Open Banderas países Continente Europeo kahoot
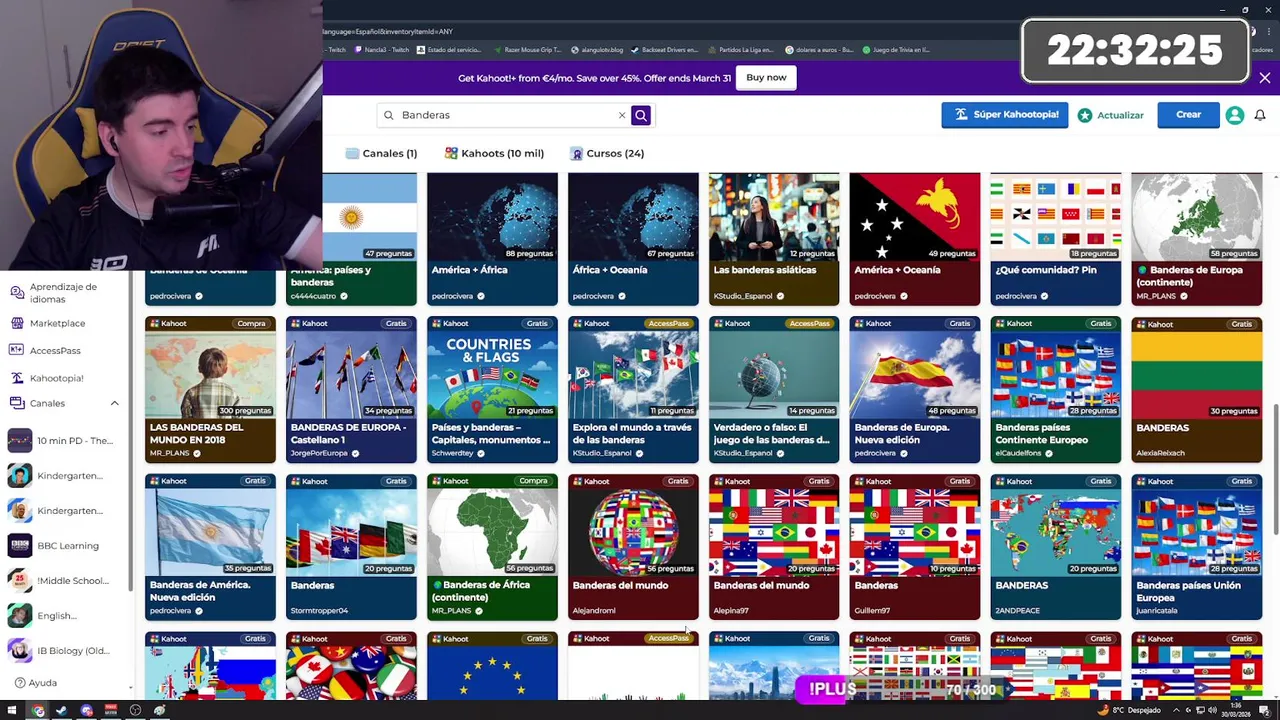1280x720 pixels. tap(1056, 390)
